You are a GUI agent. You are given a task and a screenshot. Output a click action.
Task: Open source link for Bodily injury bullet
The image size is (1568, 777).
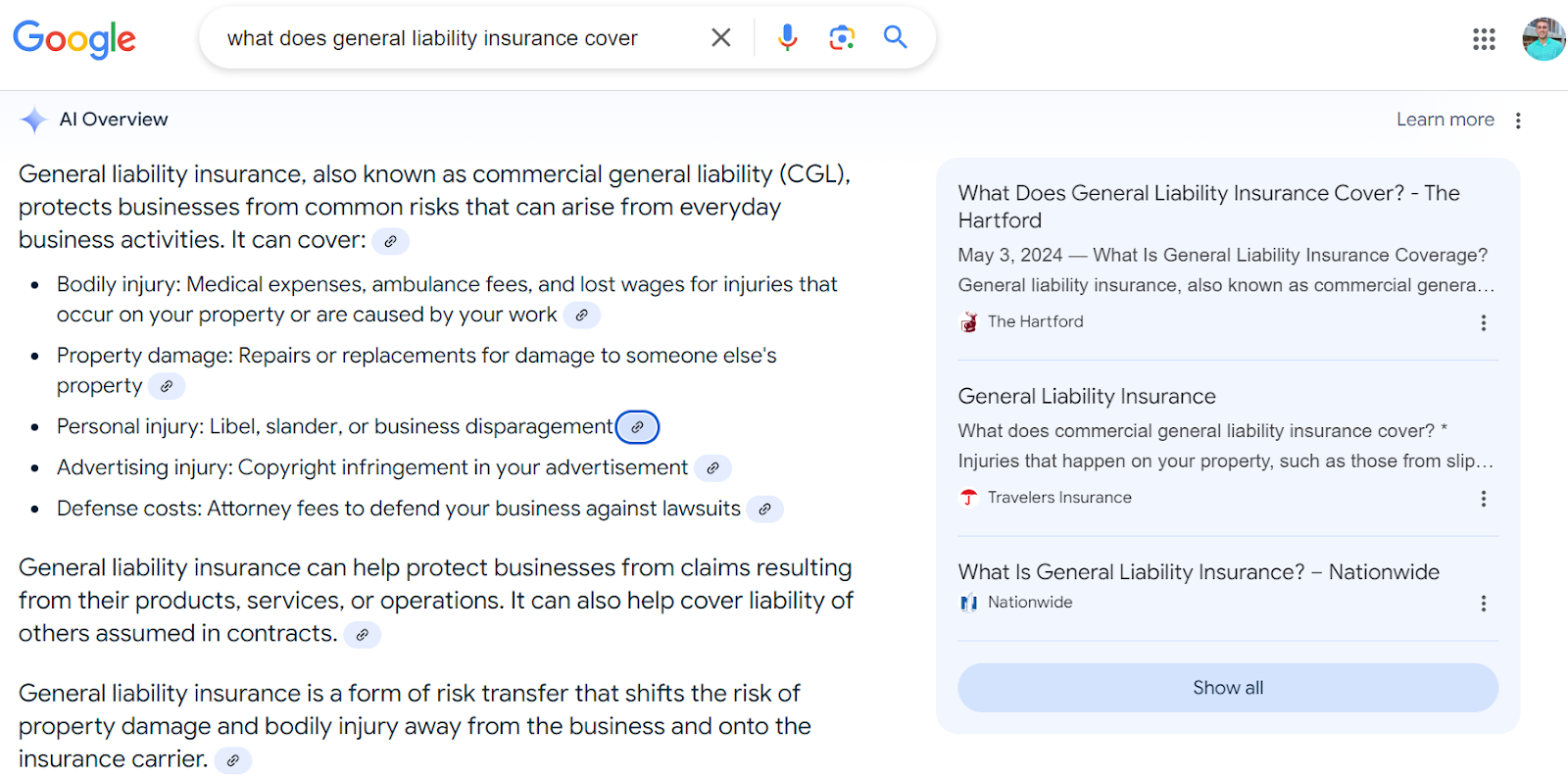click(581, 316)
